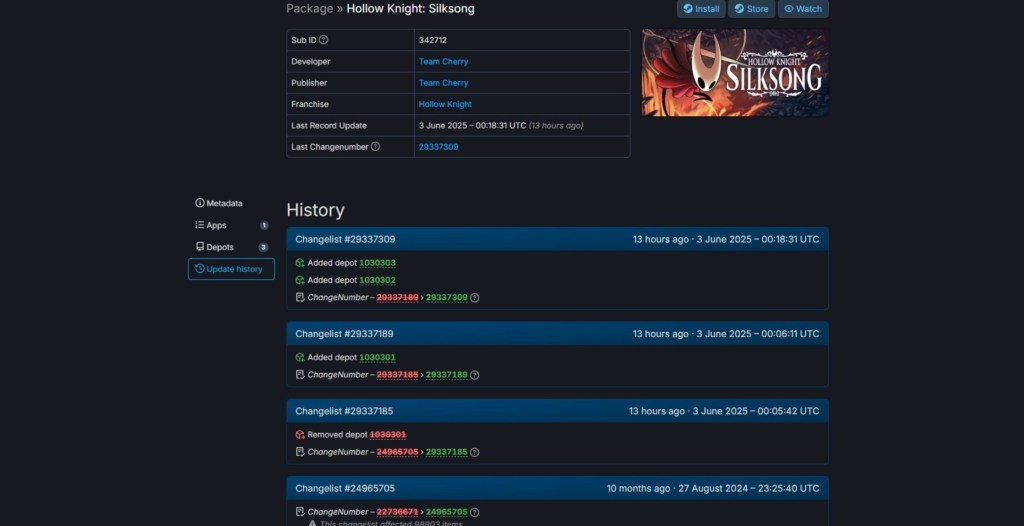Click help icon after 29337309 ChangeNumber

(x=475, y=298)
